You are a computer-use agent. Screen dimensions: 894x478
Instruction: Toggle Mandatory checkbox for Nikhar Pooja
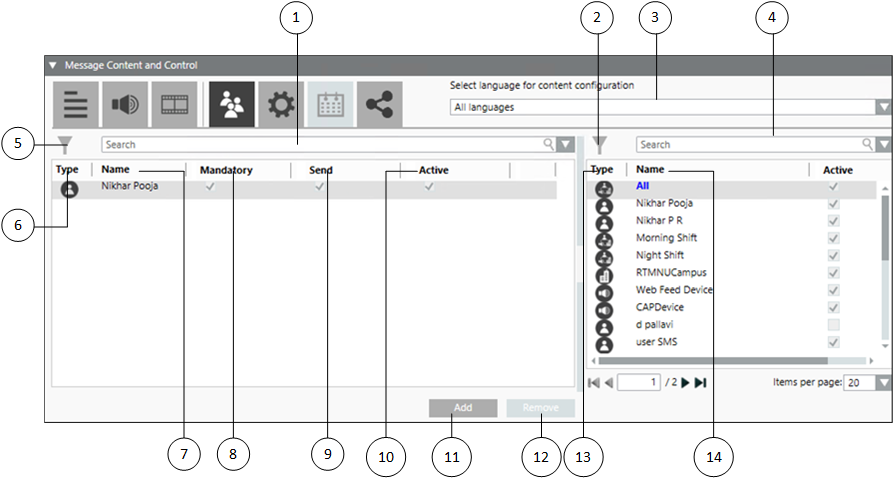click(210, 187)
